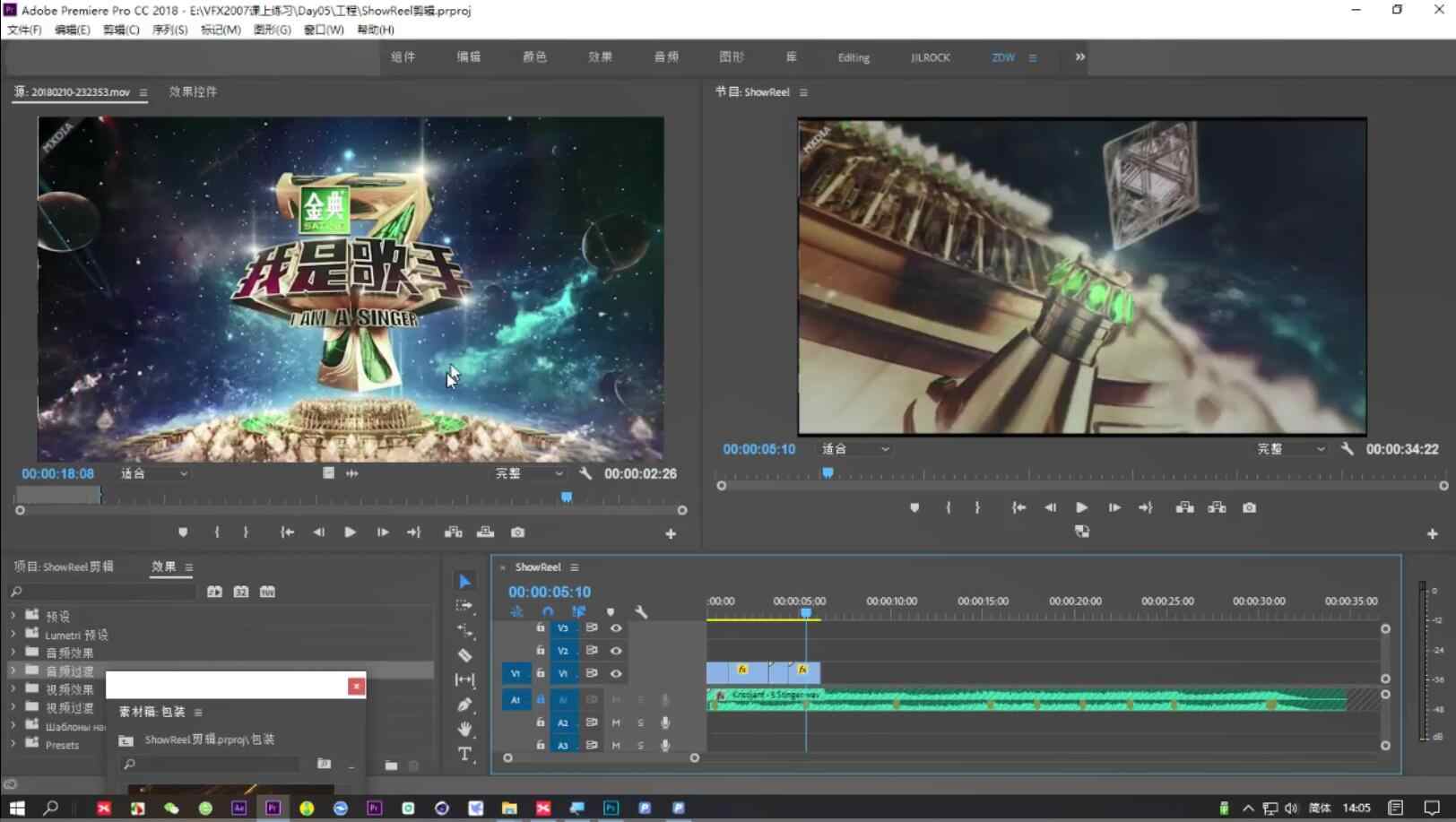Toggle lock on track V1
This screenshot has width=1456, height=822.
540,673
